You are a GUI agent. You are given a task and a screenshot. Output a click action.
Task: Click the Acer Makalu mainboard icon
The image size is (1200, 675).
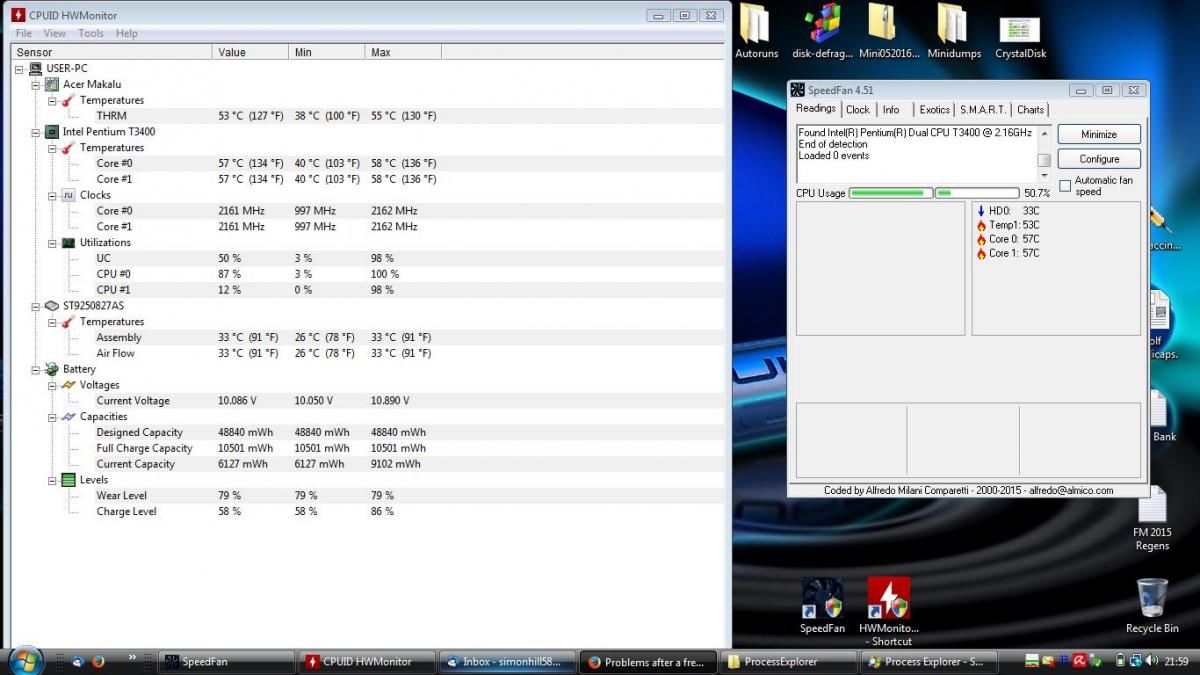click(52, 84)
